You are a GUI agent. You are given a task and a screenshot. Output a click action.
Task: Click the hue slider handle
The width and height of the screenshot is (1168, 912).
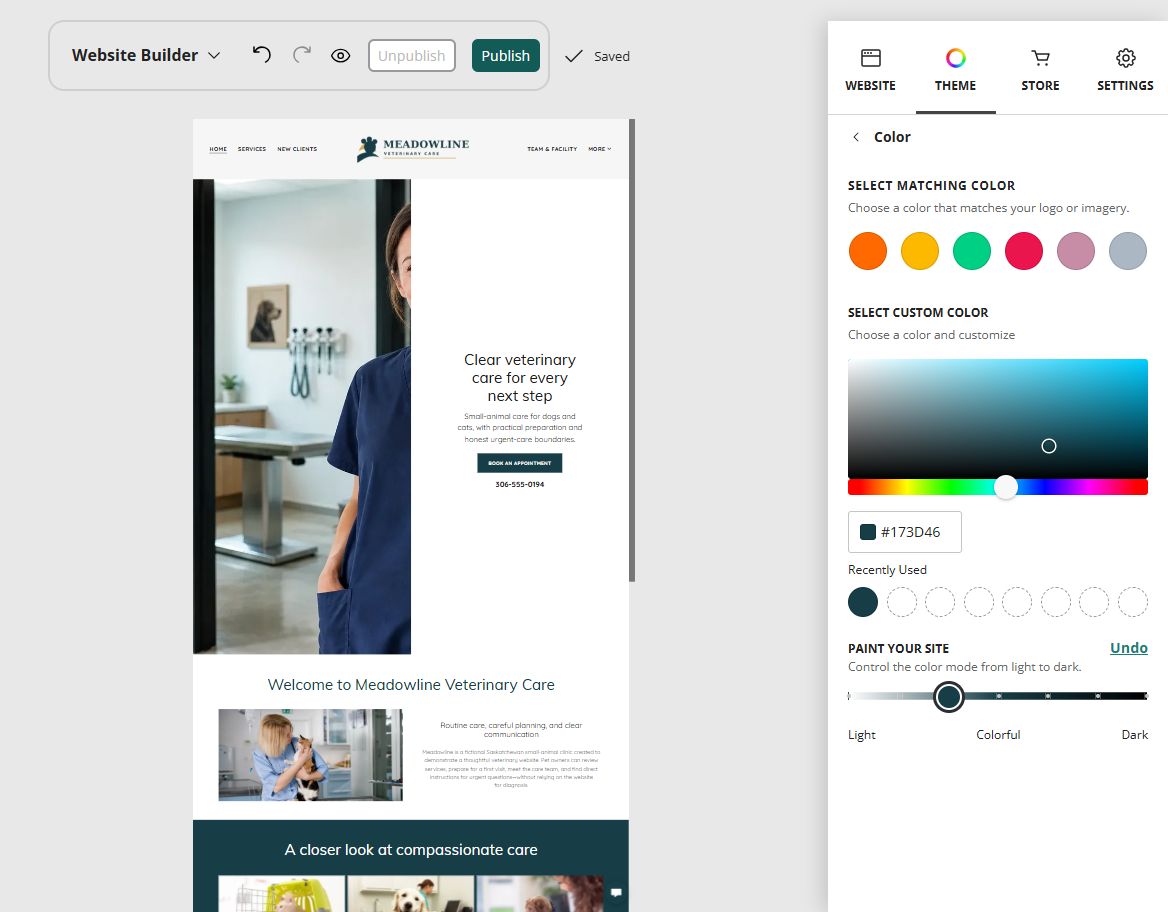[x=1006, y=487]
